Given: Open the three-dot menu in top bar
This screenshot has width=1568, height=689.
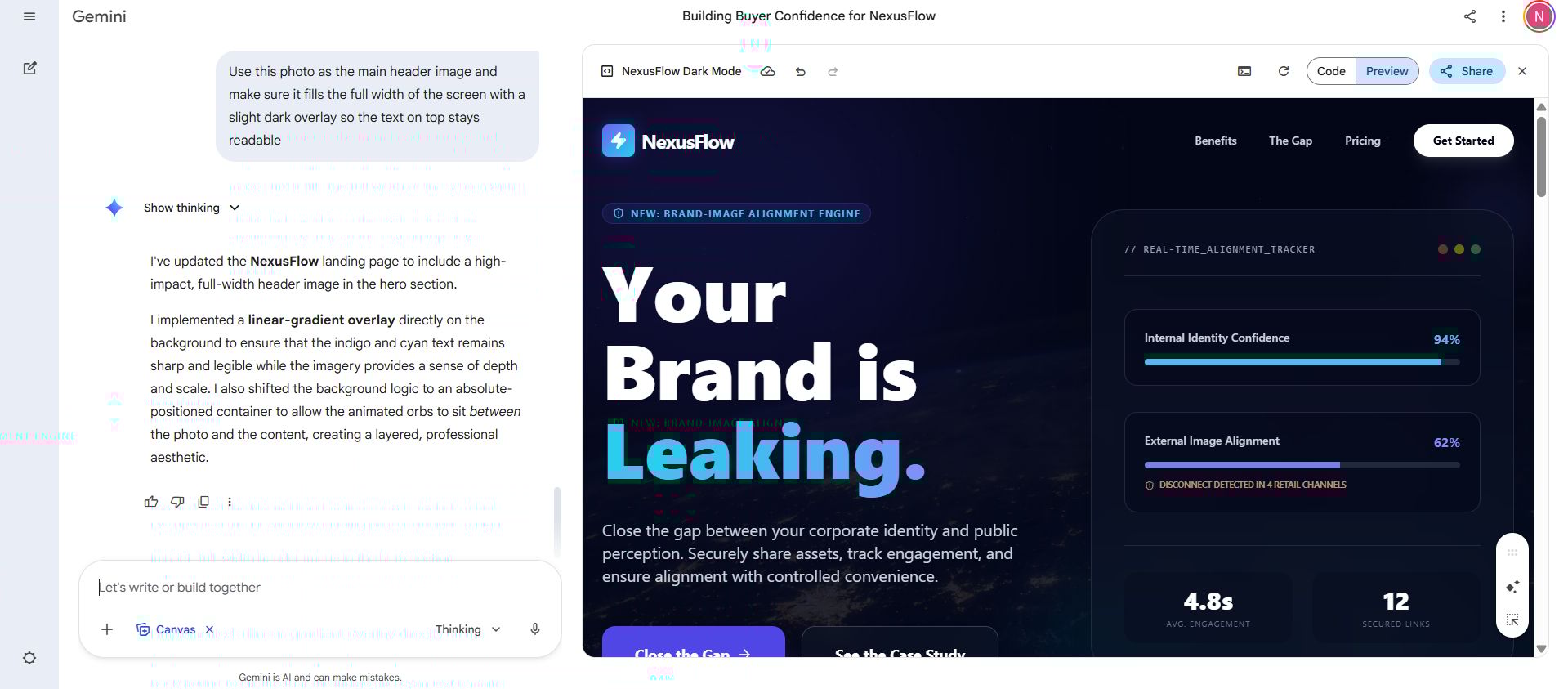Looking at the screenshot, I should pyautogui.click(x=1503, y=16).
